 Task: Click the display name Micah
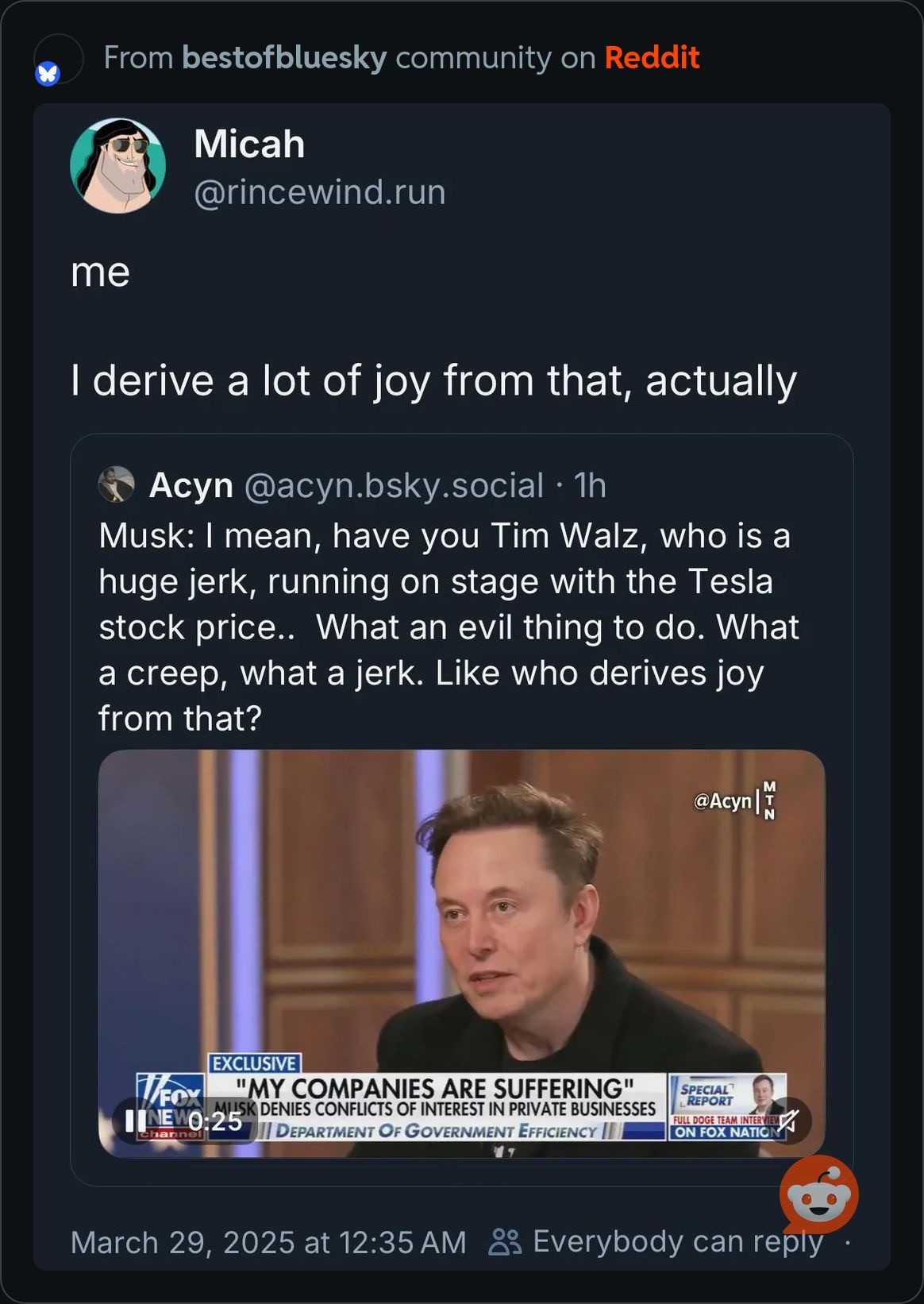(x=249, y=144)
